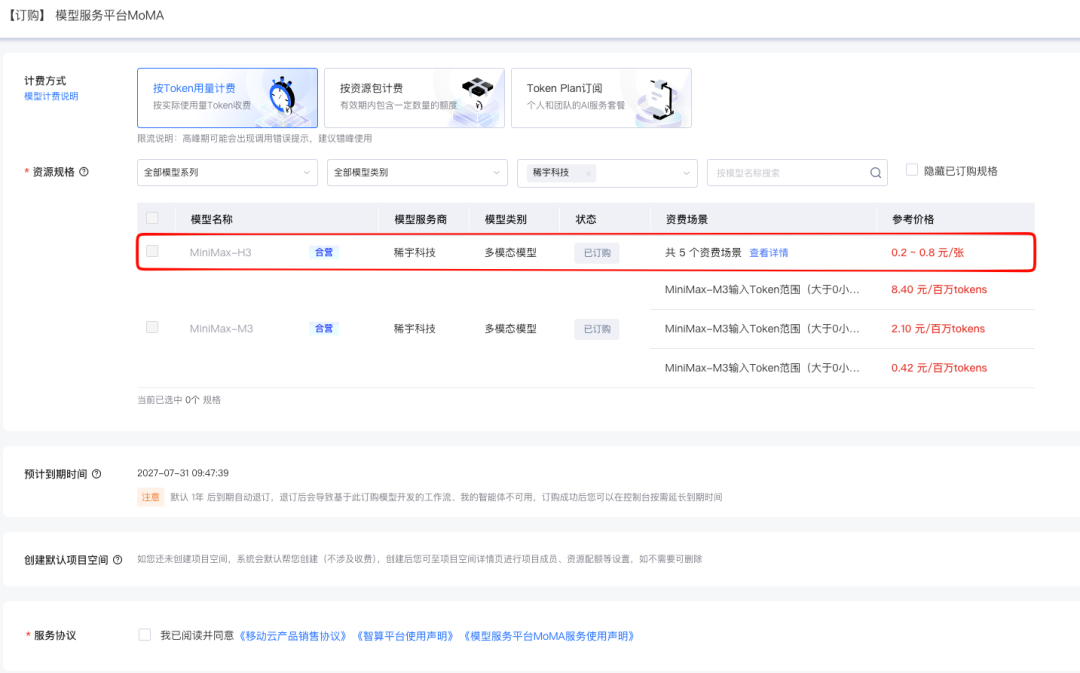Open the 模型计费说明 link
This screenshot has width=1080, height=673.
[x=51, y=96]
